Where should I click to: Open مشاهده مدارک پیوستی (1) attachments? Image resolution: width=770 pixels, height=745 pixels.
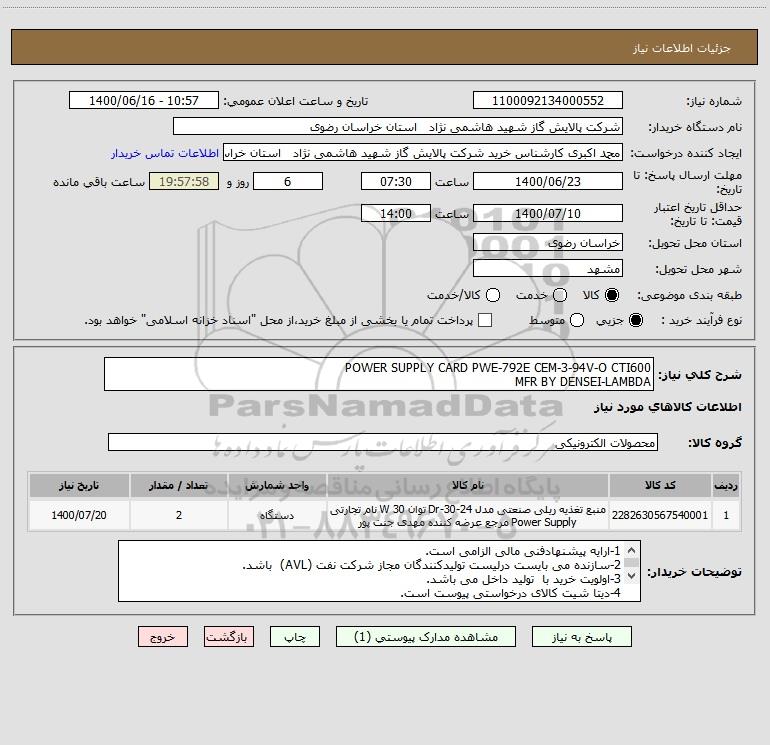pyautogui.click(x=426, y=637)
